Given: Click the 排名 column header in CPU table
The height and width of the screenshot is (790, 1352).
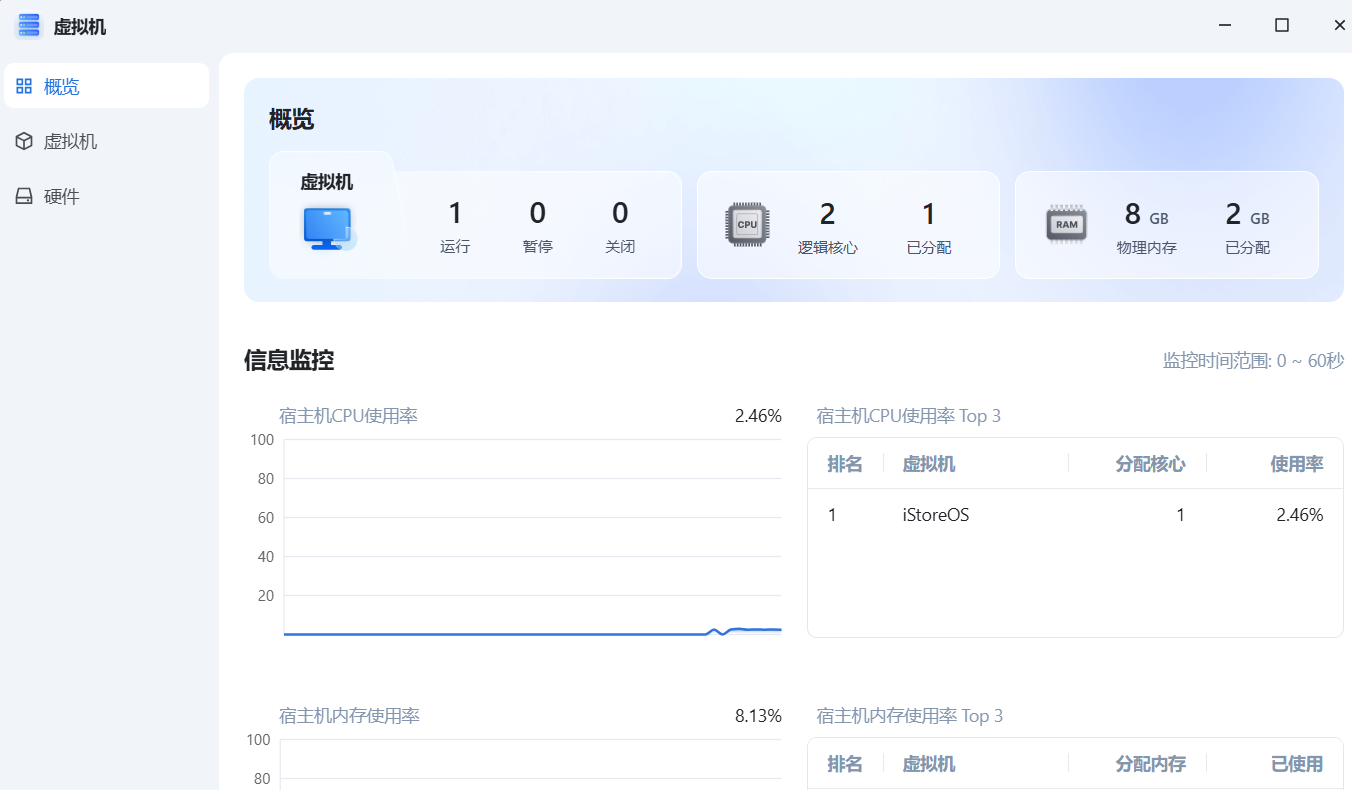Looking at the screenshot, I should pyautogui.click(x=845, y=464).
